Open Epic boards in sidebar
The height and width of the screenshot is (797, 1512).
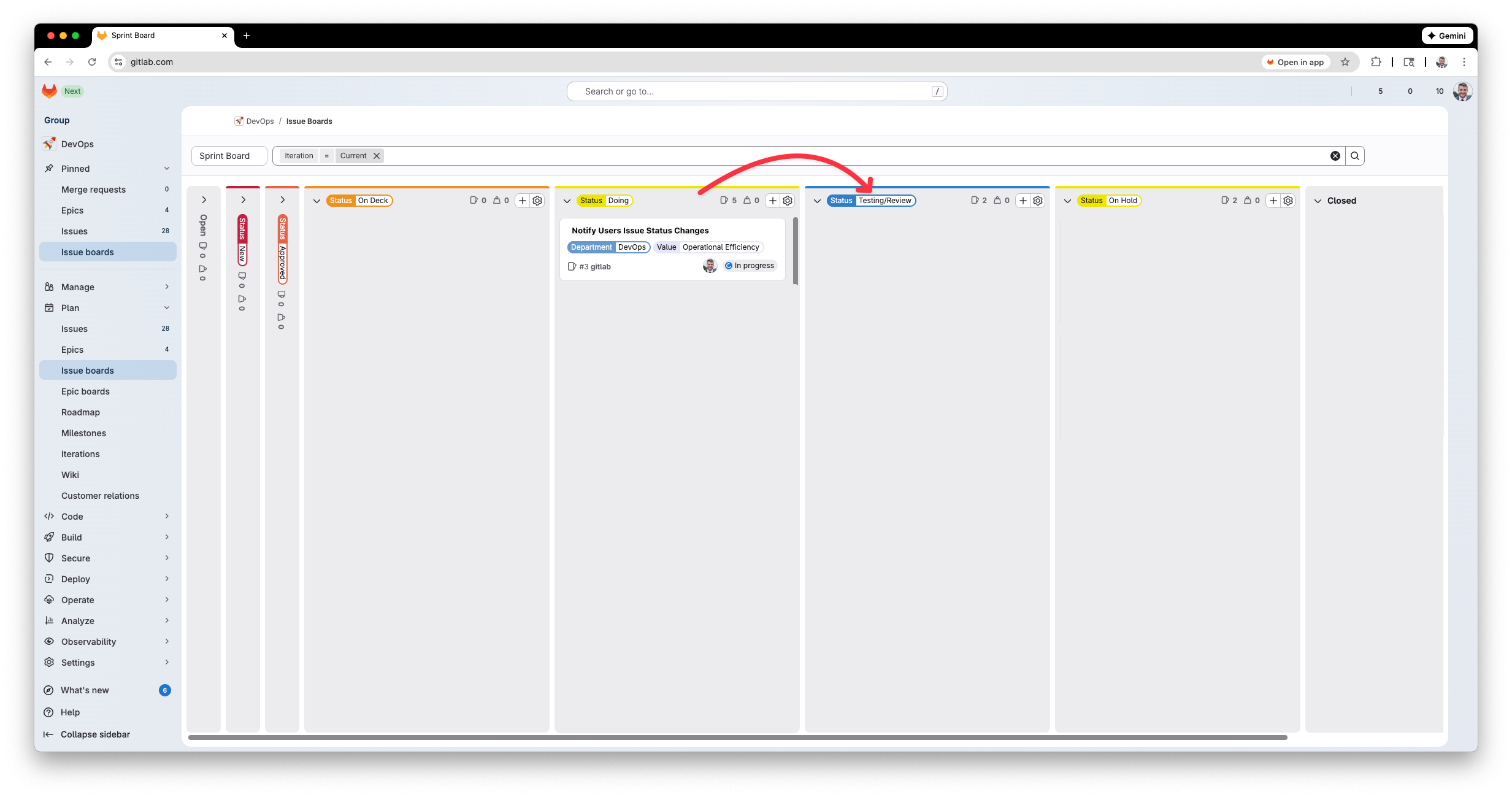point(85,391)
